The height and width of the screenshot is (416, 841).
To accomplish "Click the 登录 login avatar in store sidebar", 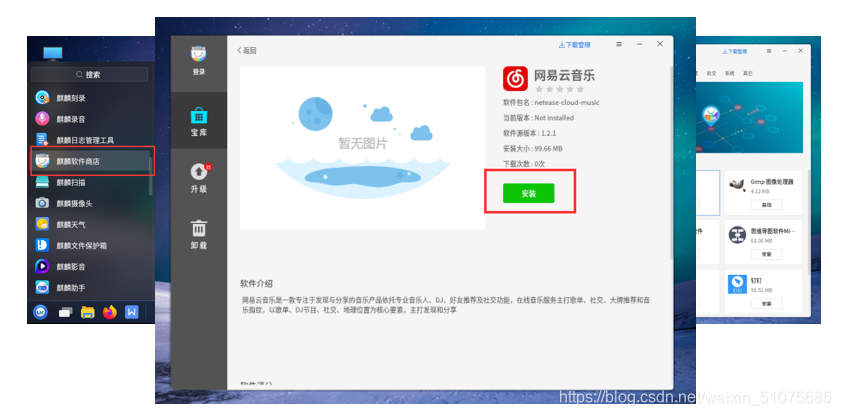I will (x=199, y=60).
